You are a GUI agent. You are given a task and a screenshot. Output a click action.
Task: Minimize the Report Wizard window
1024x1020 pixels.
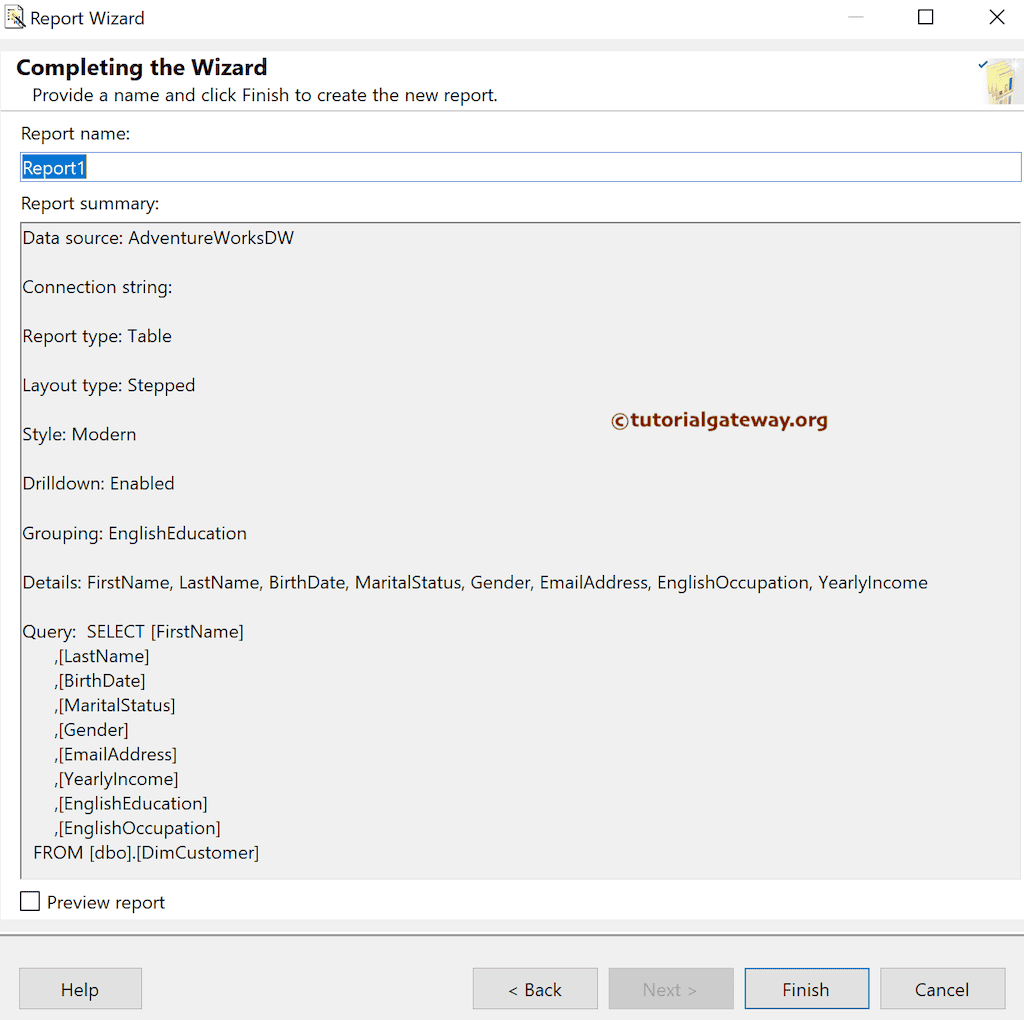856,17
